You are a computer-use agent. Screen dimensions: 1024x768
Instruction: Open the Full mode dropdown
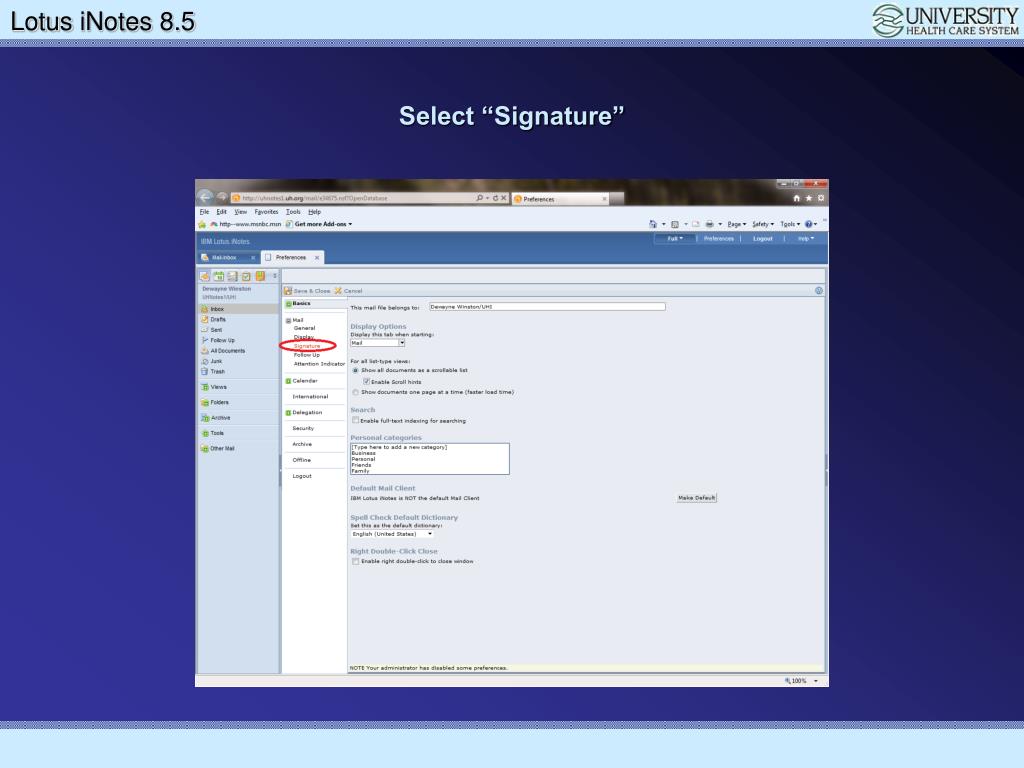[675, 239]
